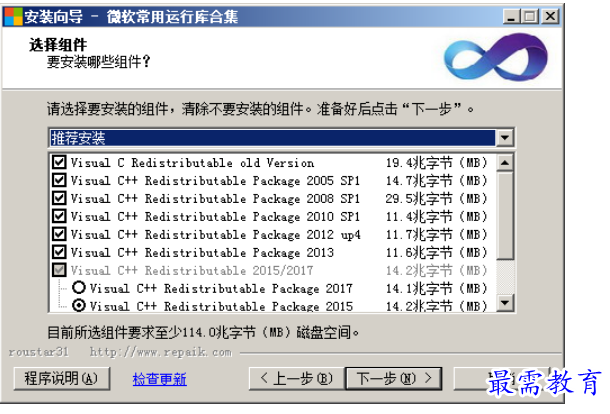
Task: Toggle Visual C++ Redistributable Package 2008 SP1 checkbox
Action: pos(59,198)
